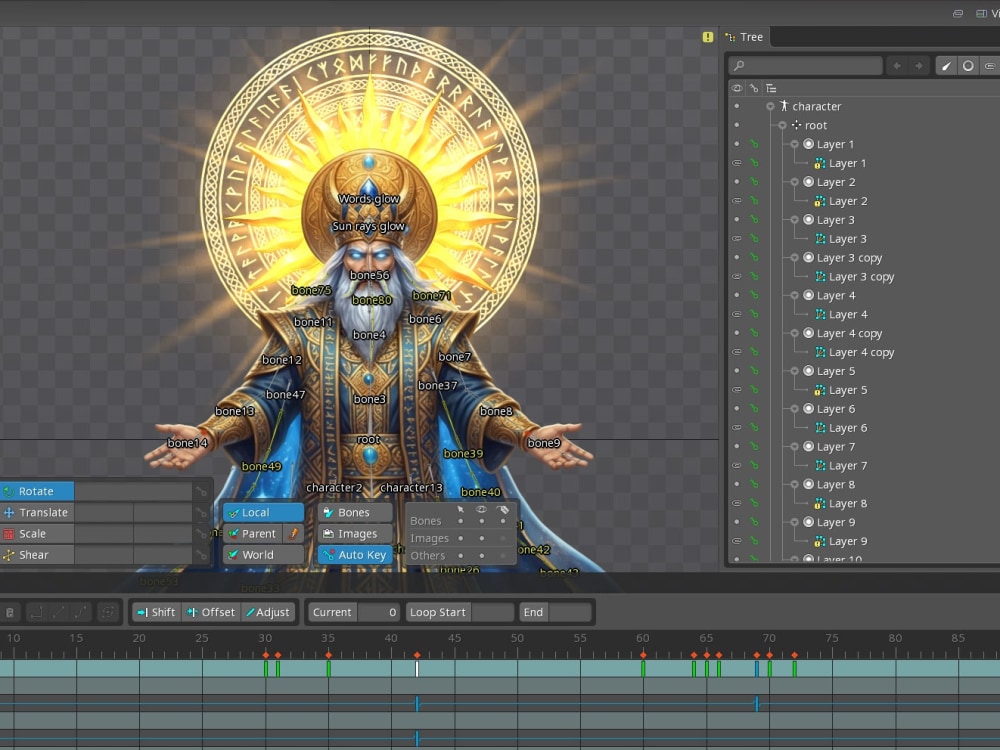
Task: Collapse the Layer 3 slot node
Action: [x=795, y=220]
